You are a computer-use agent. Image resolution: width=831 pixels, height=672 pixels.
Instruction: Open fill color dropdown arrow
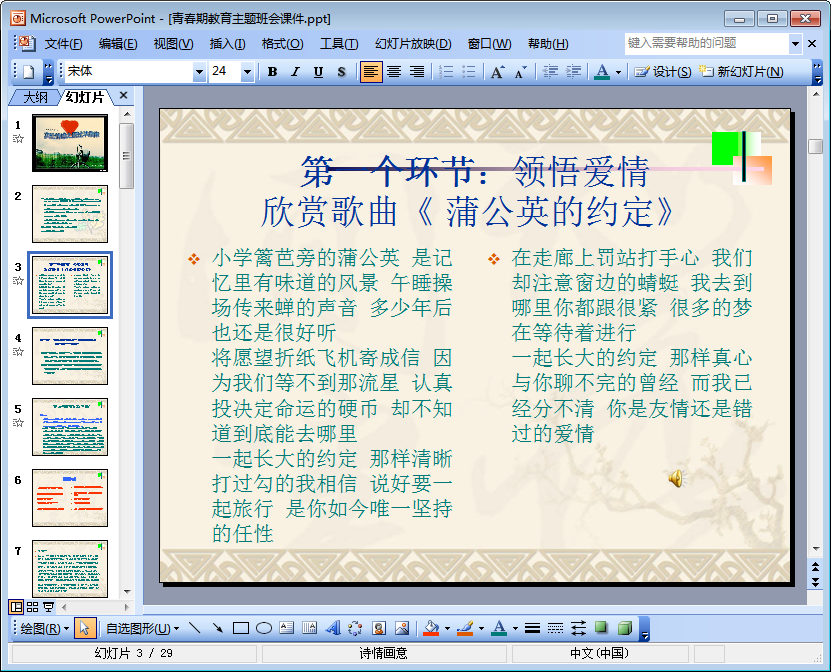tap(447, 629)
